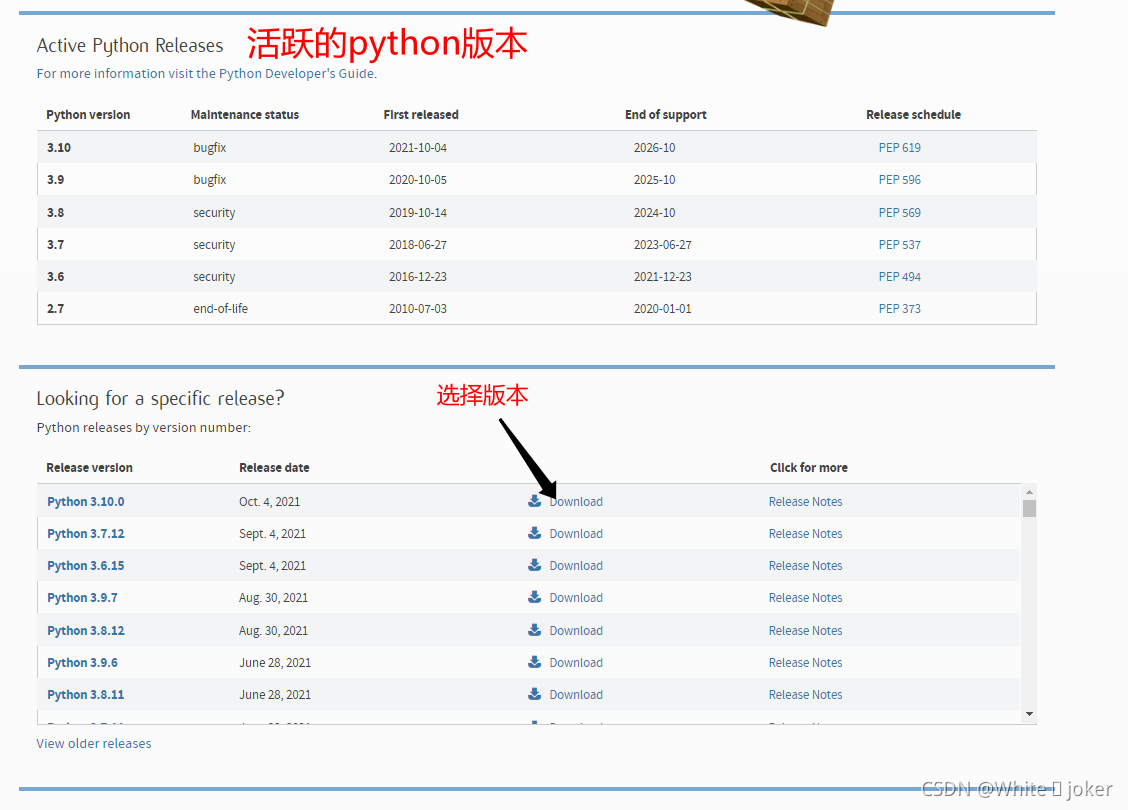Open Download link for Python 3.10.0
Image resolution: width=1128 pixels, height=810 pixels.
576,501
